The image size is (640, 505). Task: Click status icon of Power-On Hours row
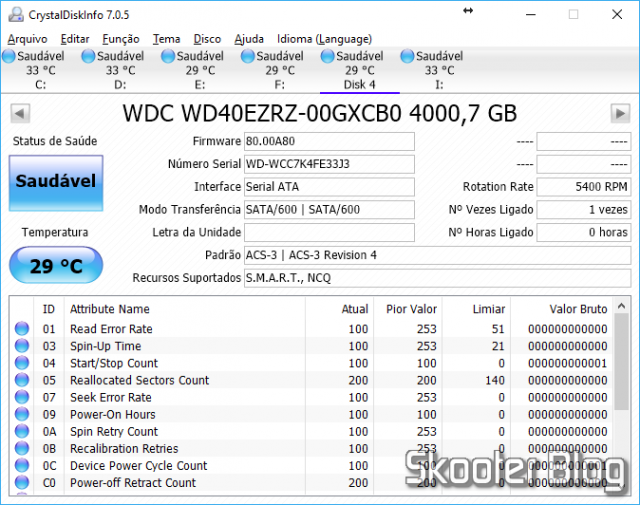pos(22,414)
